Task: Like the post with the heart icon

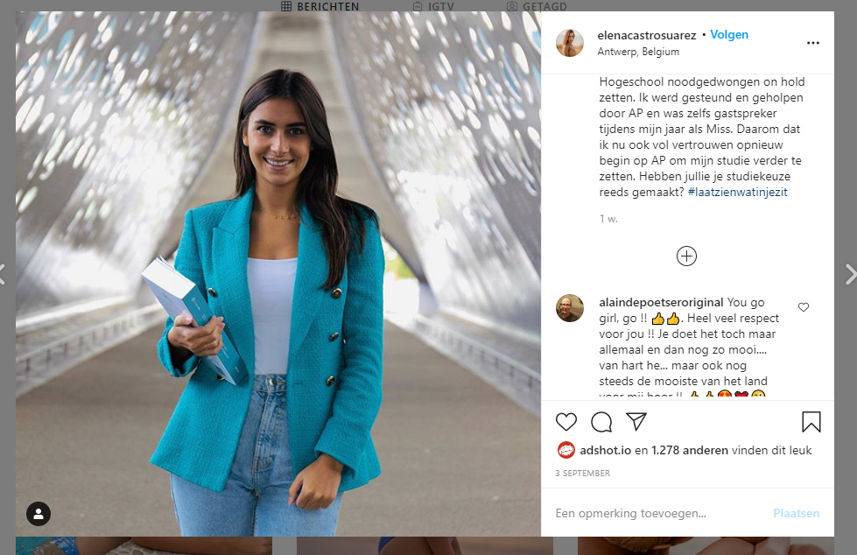Action: (566, 422)
